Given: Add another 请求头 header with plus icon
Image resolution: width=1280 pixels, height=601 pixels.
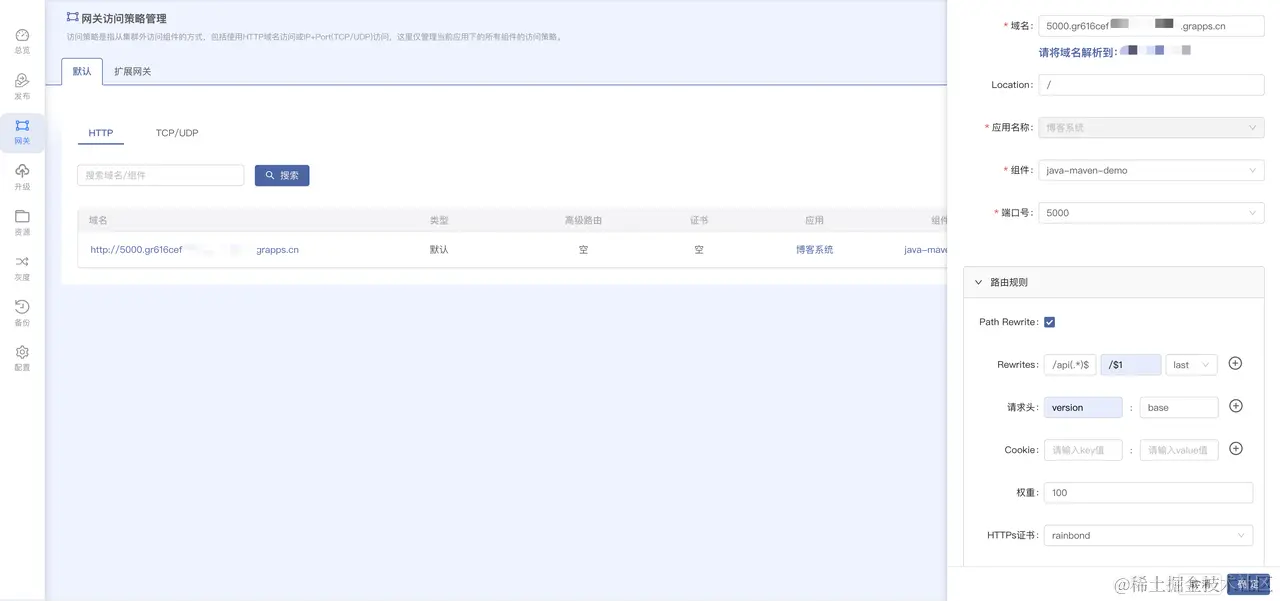Looking at the screenshot, I should tap(1235, 406).
